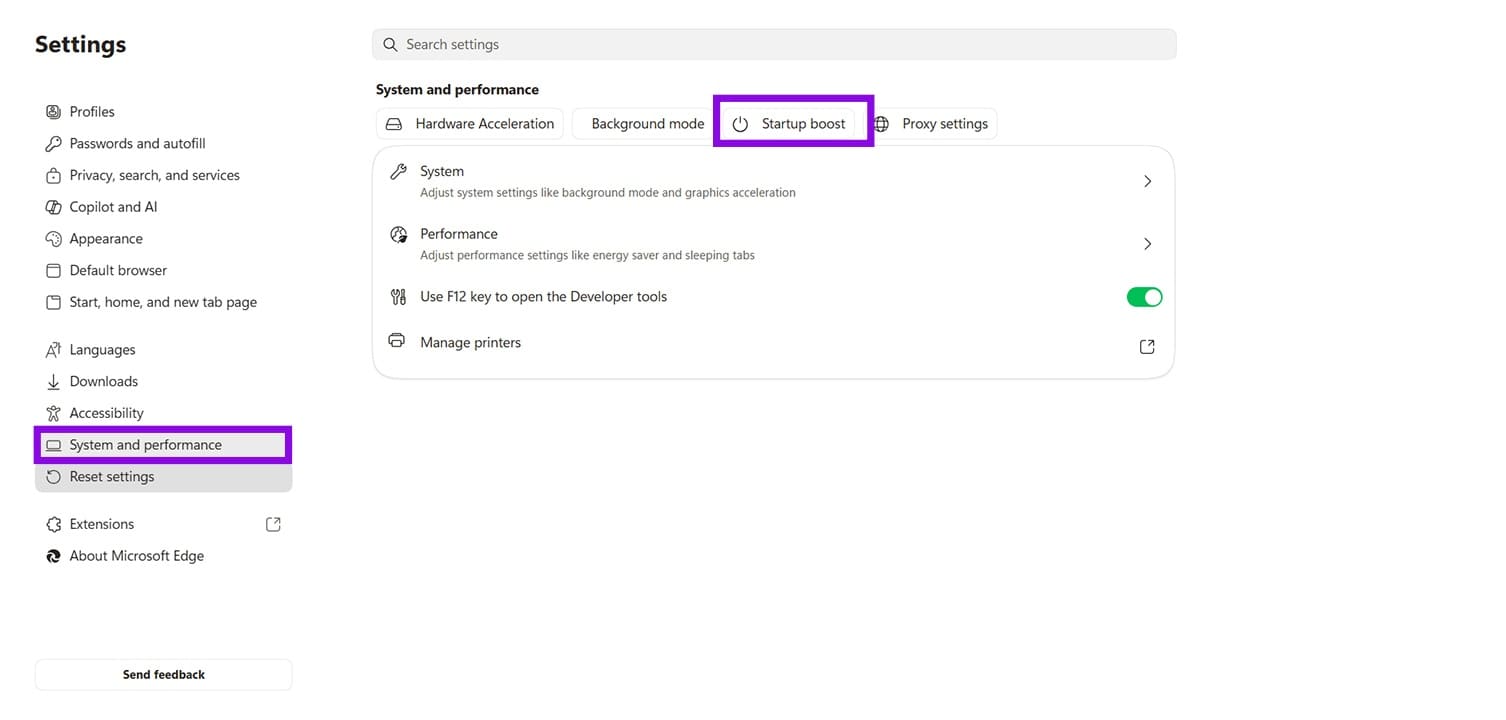Click the Downloads arrow icon

click(x=54, y=382)
